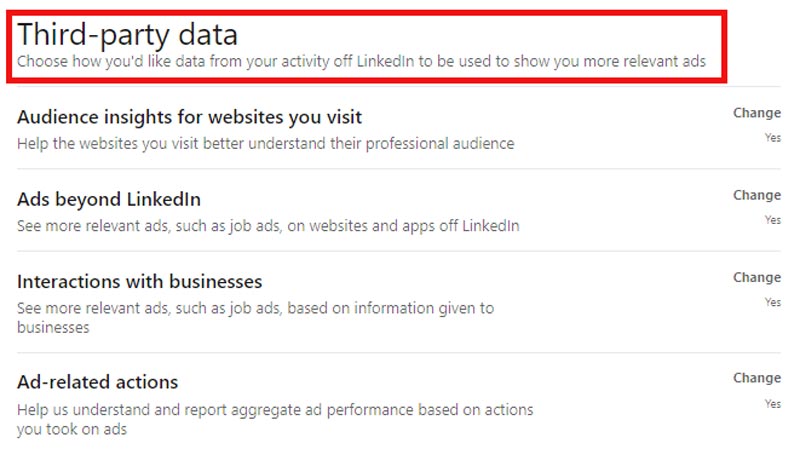Toggle the Yes value for Audience insights
The height and width of the screenshot is (449, 800).
tap(772, 138)
